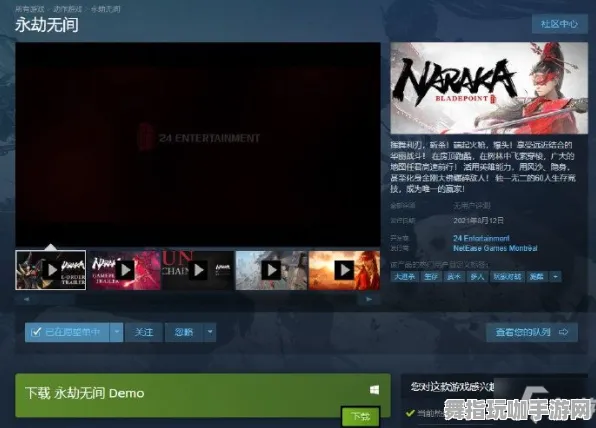Viewport: 596px width, 428px height.
Task: Follow the 所有游戏 breadcrumb link
Action: click(x=30, y=9)
